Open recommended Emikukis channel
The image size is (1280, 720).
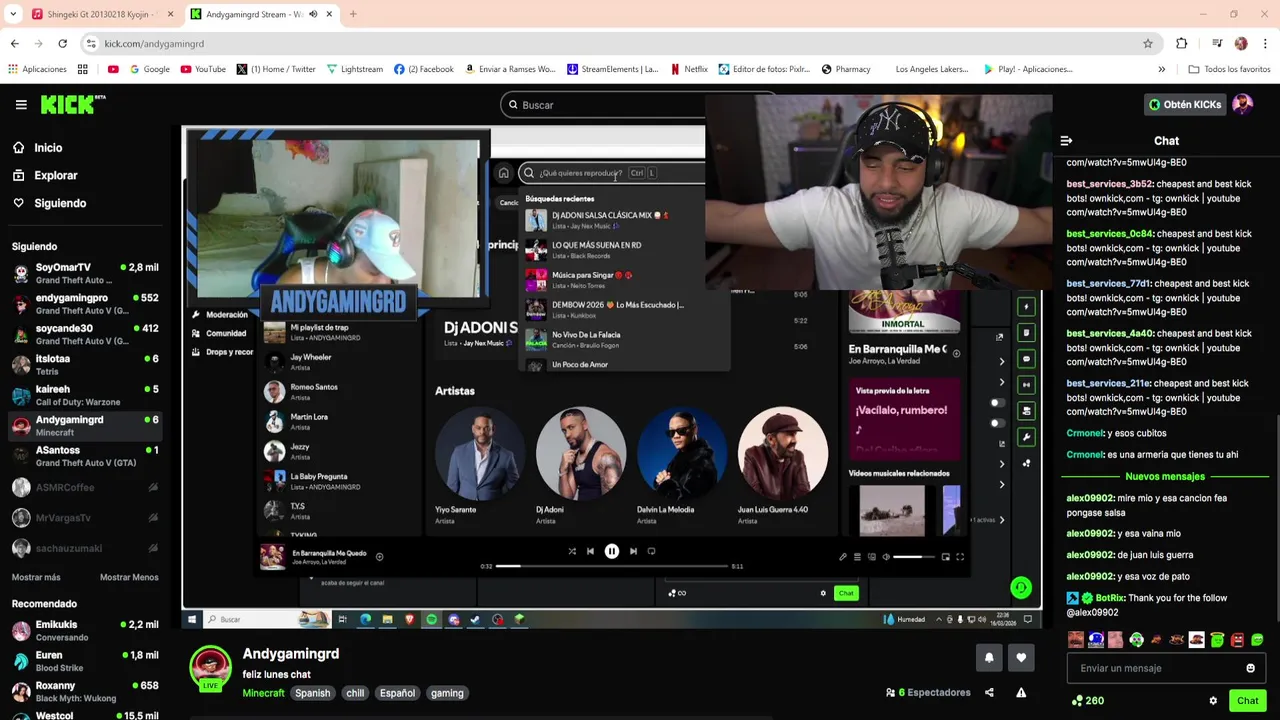85,630
